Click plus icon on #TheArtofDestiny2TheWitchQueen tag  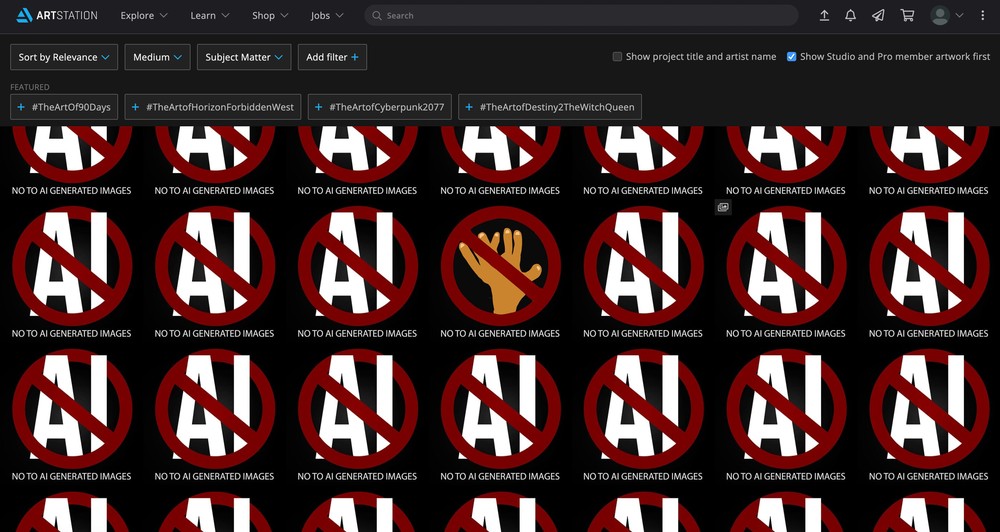point(469,107)
